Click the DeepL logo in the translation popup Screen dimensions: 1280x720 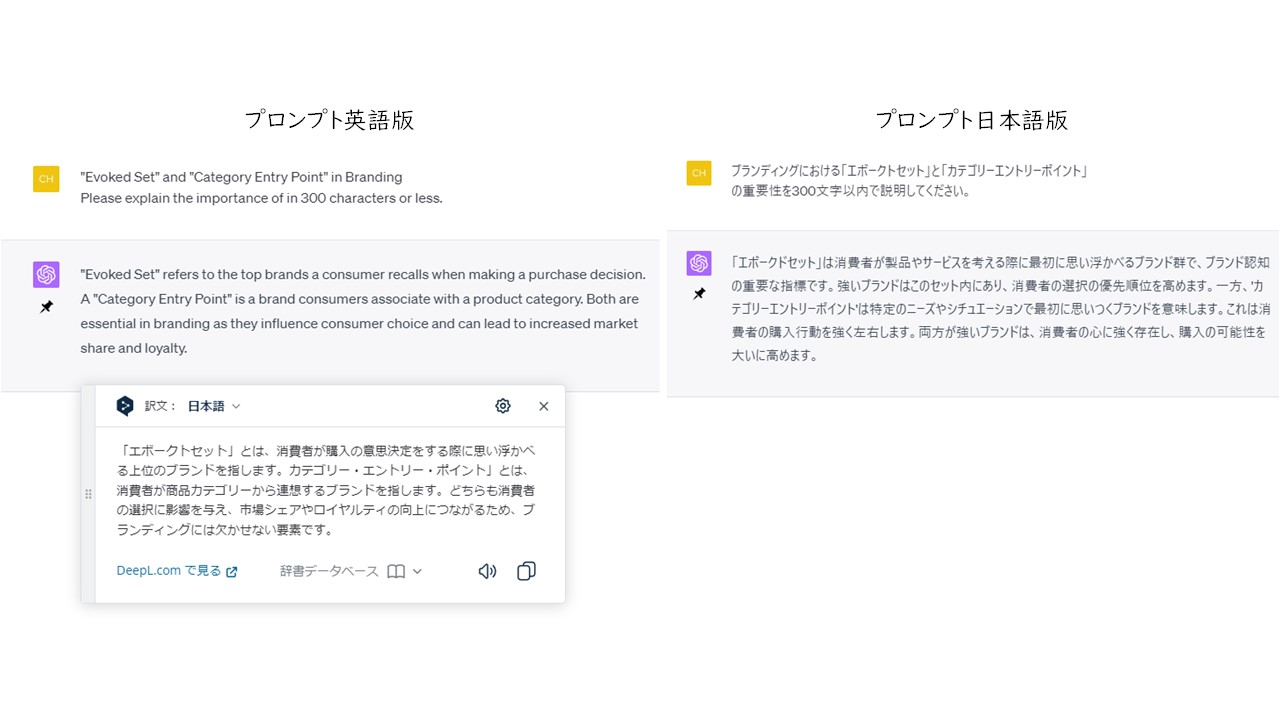pyautogui.click(x=125, y=406)
